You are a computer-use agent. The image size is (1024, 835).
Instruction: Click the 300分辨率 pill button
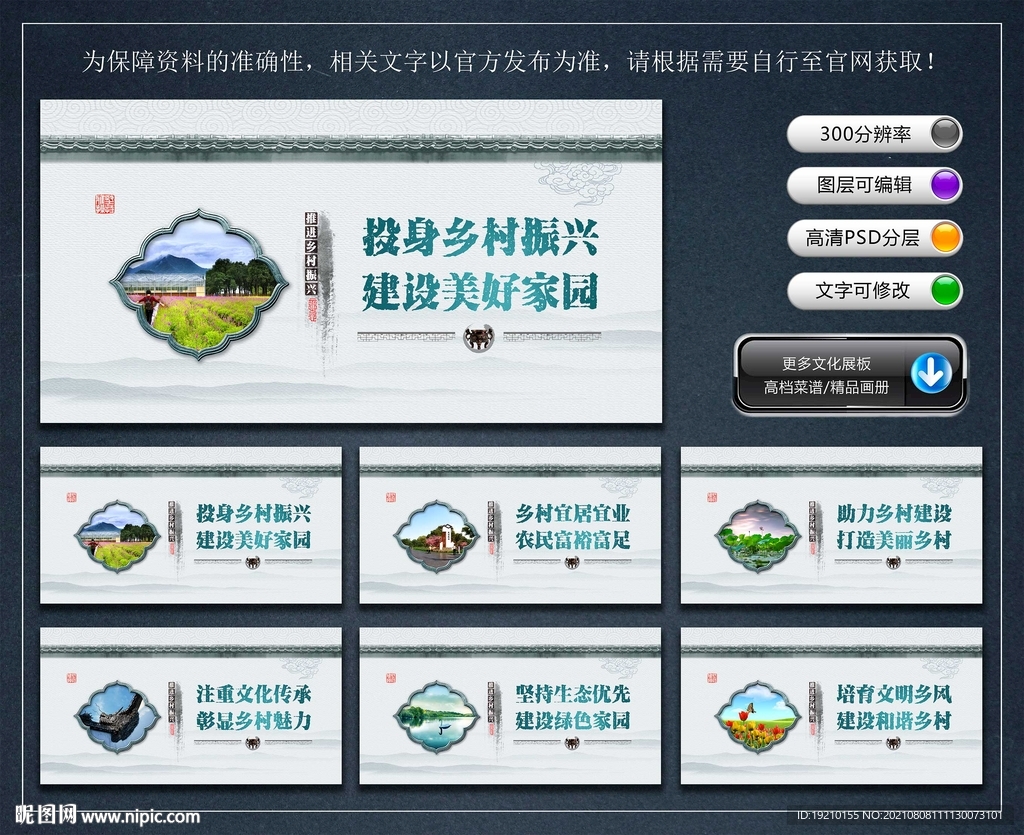coord(874,134)
